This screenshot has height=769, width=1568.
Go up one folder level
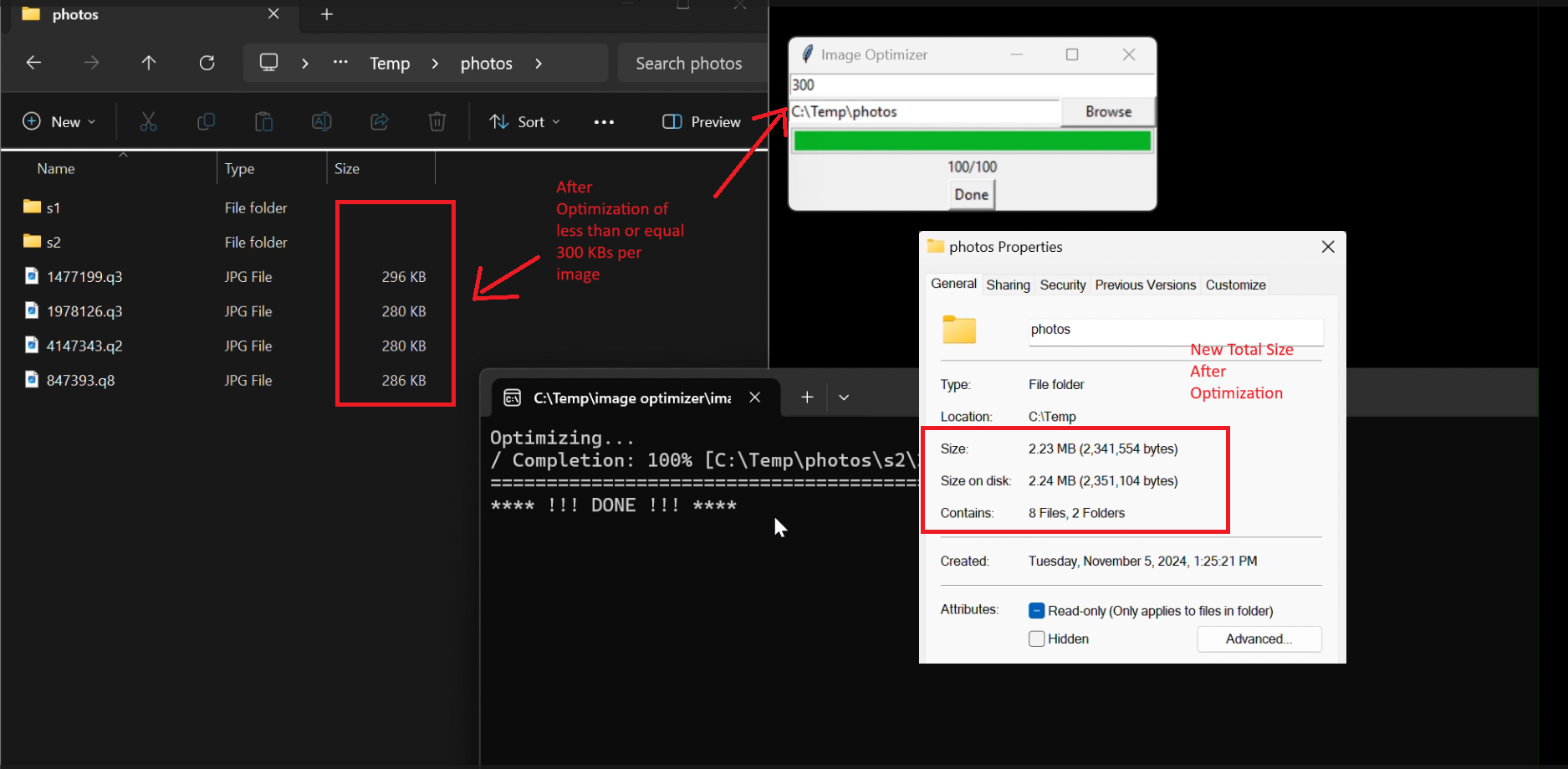click(x=149, y=63)
